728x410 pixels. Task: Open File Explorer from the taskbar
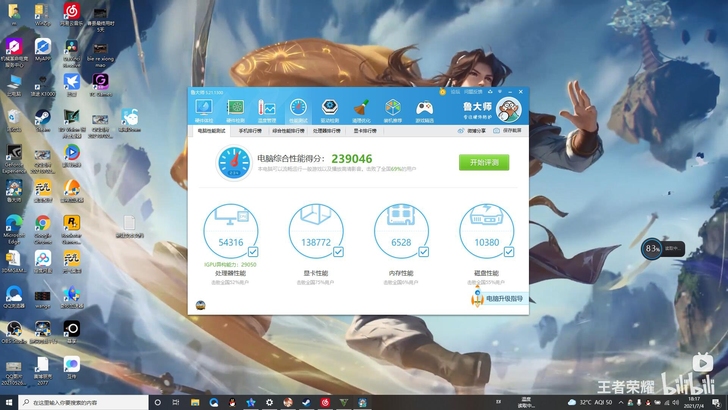pos(195,402)
